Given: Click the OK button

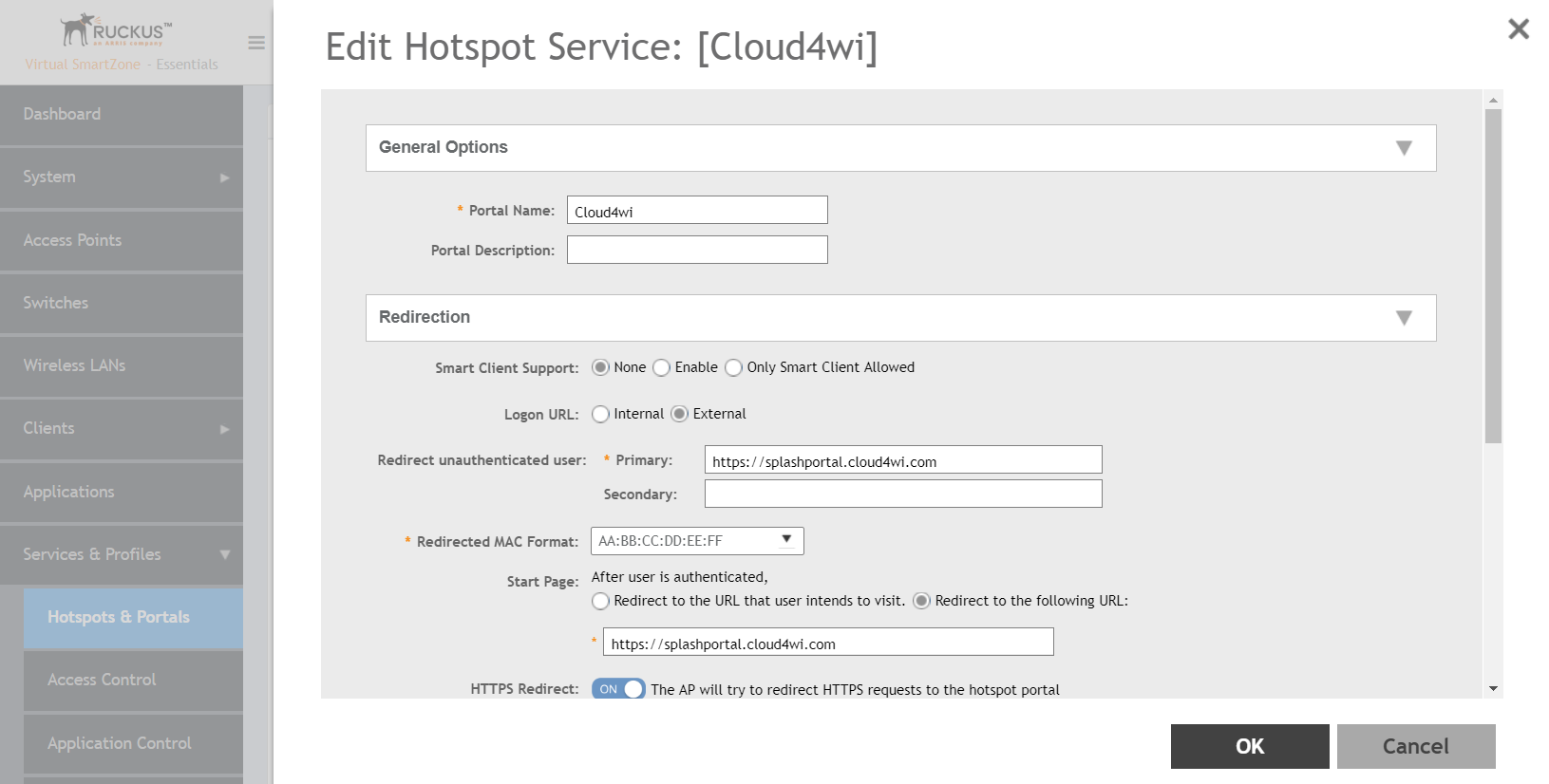Looking at the screenshot, I should tap(1250, 746).
